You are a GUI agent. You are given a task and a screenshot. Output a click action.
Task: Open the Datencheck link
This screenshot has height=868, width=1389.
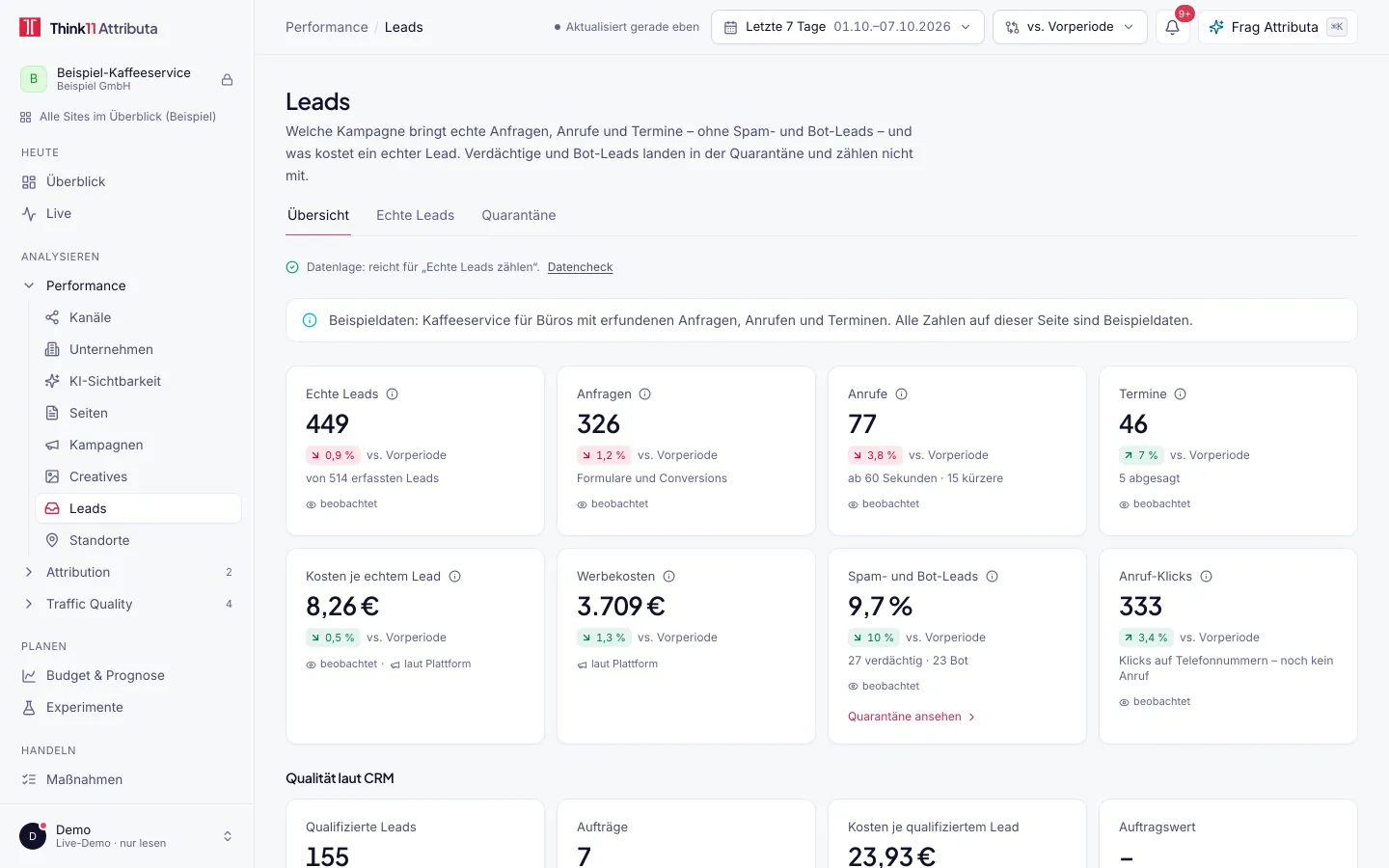(580, 267)
